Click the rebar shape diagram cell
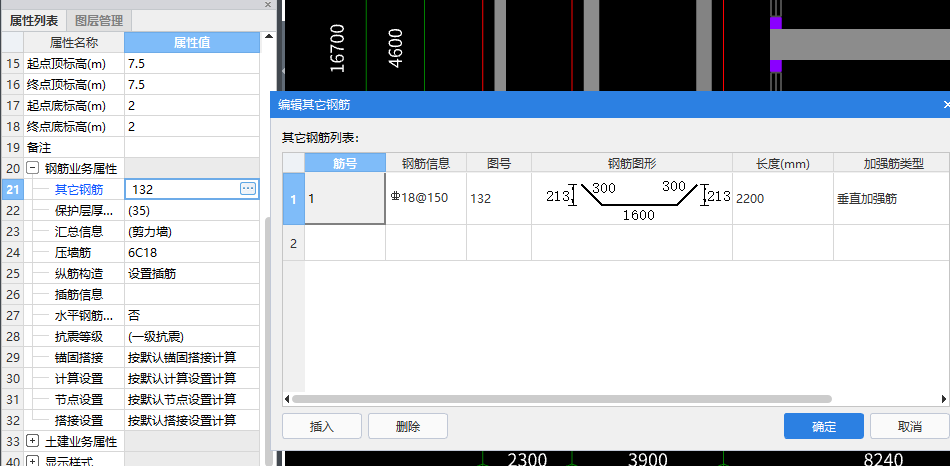Image resolution: width=950 pixels, height=466 pixels. [632, 198]
